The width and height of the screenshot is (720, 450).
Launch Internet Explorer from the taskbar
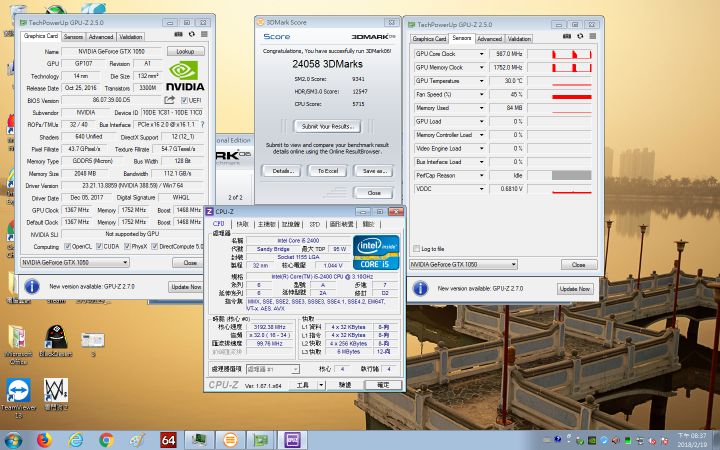tap(75, 440)
